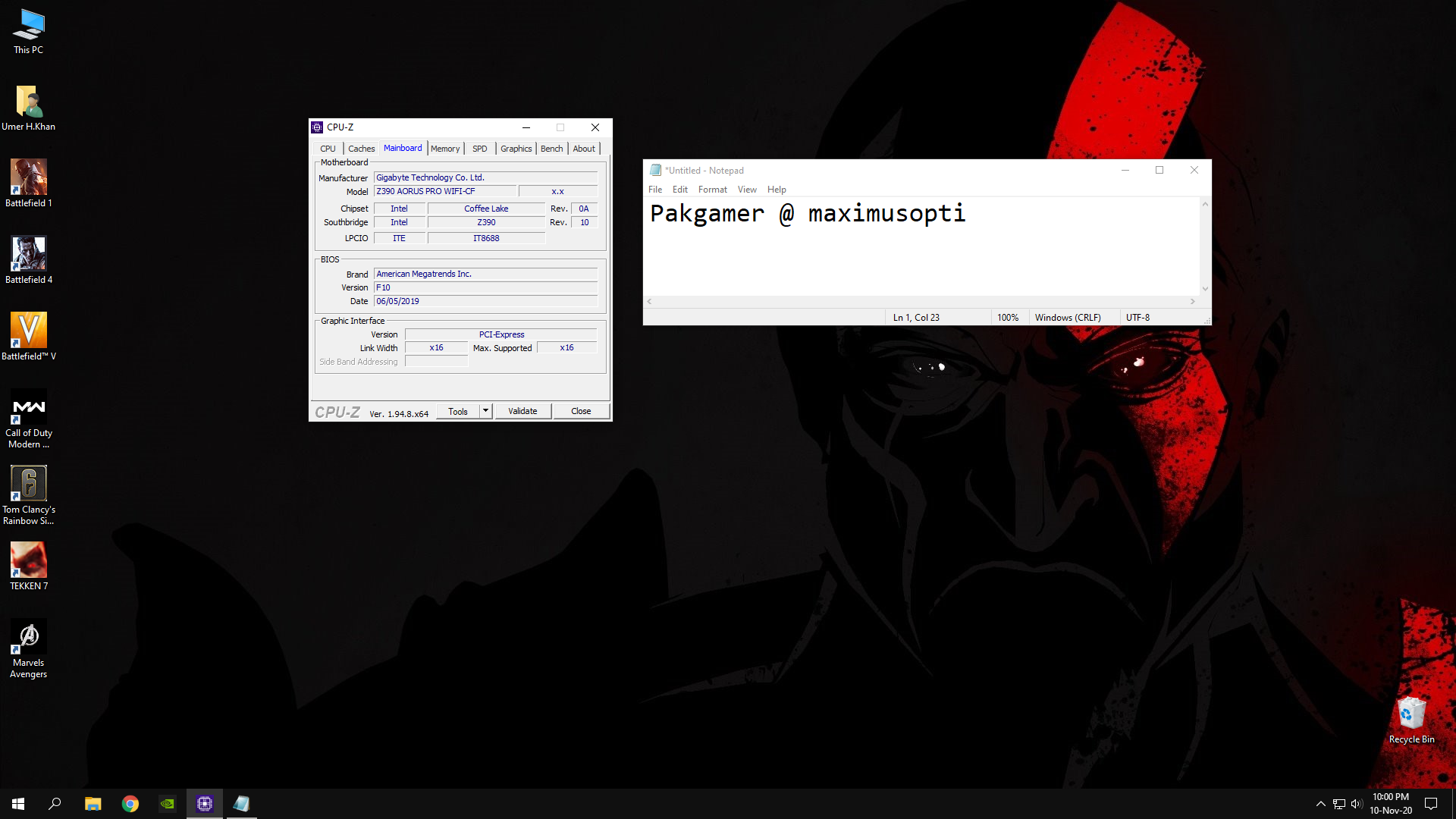Click PCI-Express version field
Image resolution: width=1456 pixels, height=819 pixels.
point(501,334)
